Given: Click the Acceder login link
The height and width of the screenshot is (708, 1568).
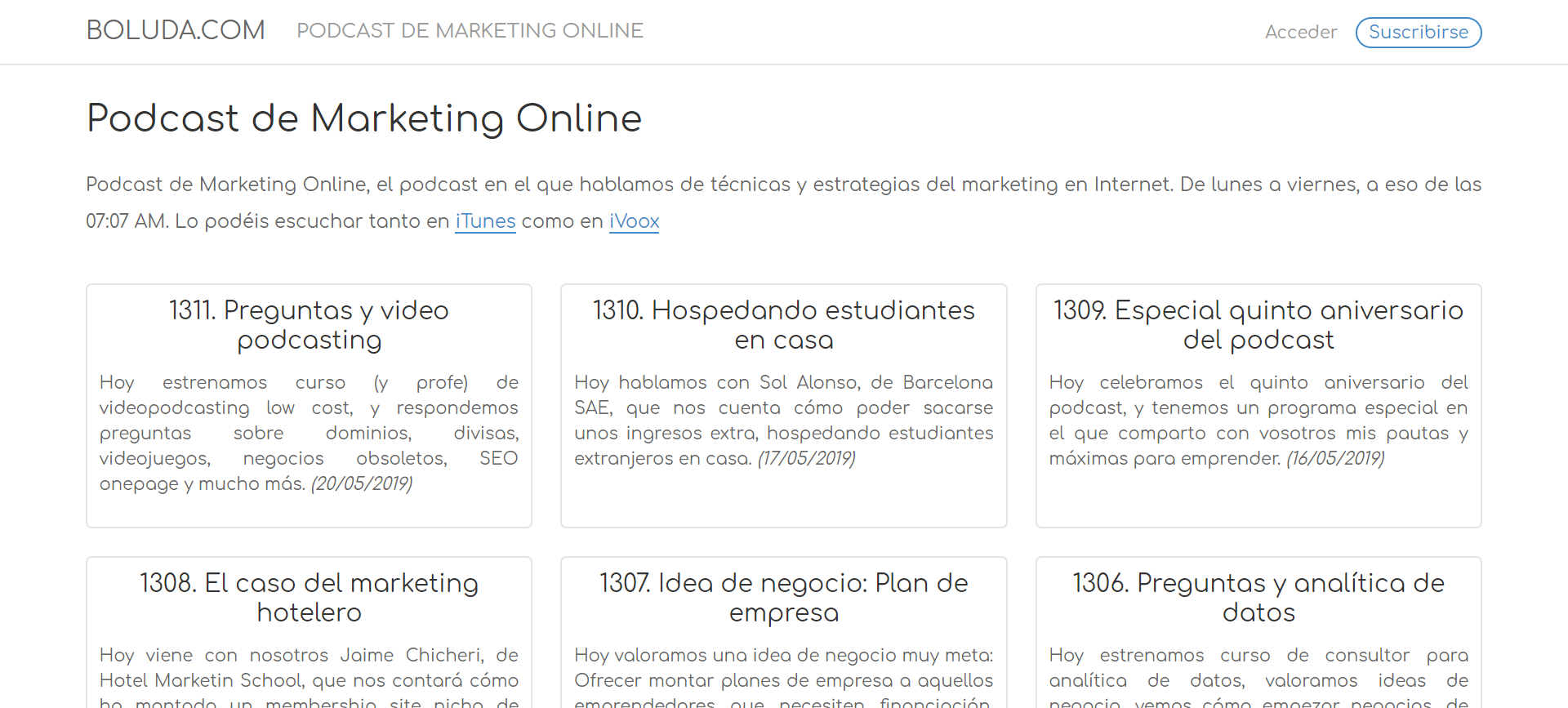Looking at the screenshot, I should 1300,32.
